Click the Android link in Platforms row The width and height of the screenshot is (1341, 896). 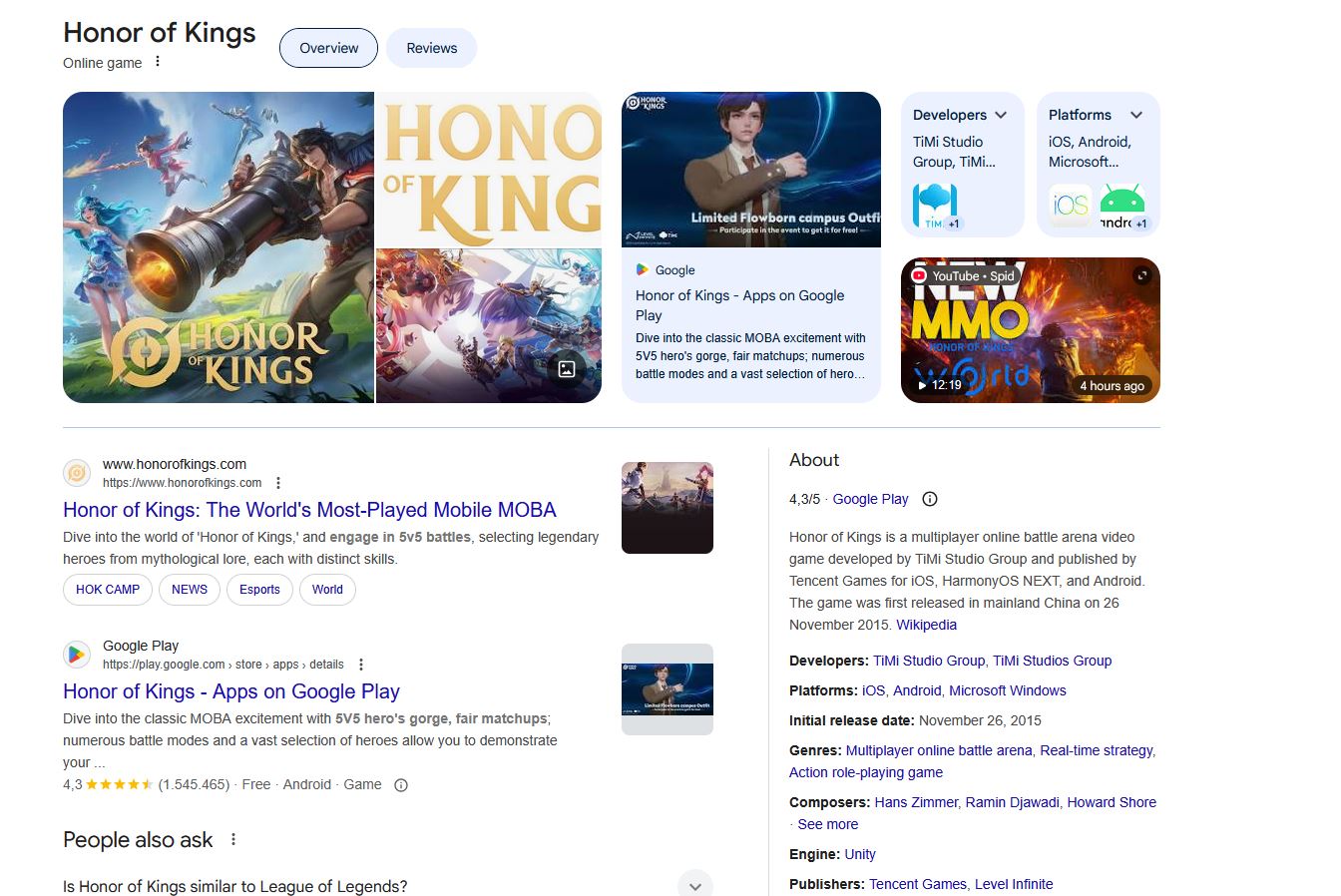pyautogui.click(x=917, y=690)
